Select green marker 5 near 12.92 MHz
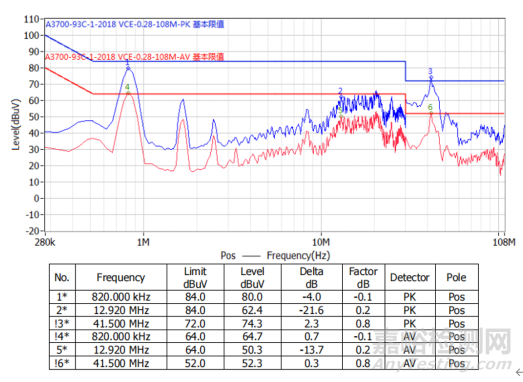Image resolution: width=523 pixels, height=382 pixels. [x=341, y=116]
